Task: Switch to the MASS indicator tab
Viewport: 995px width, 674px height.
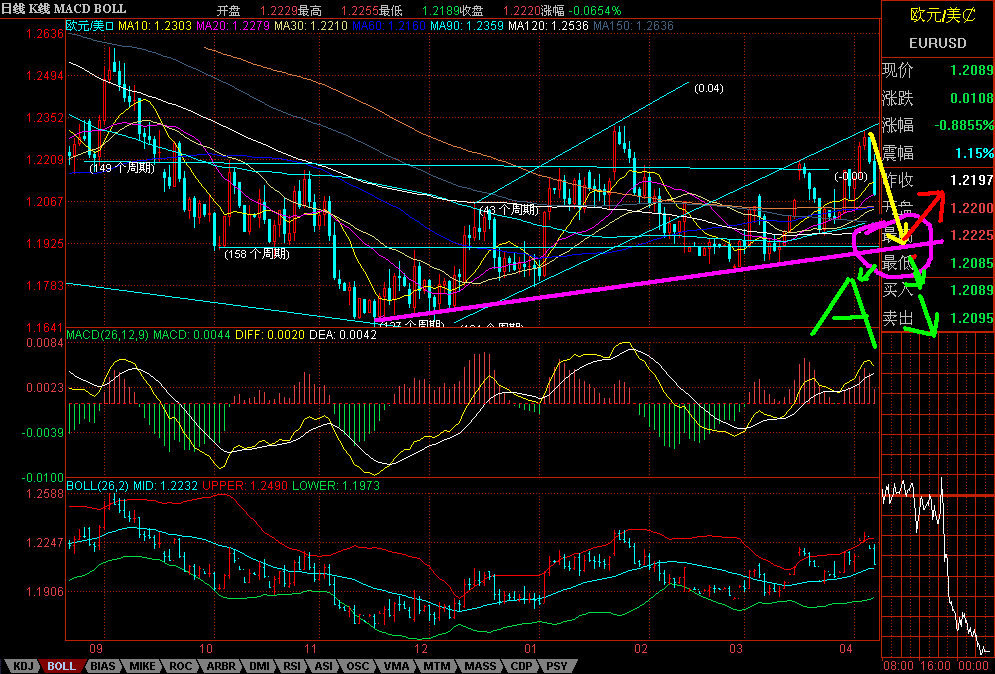Action: click(480, 666)
